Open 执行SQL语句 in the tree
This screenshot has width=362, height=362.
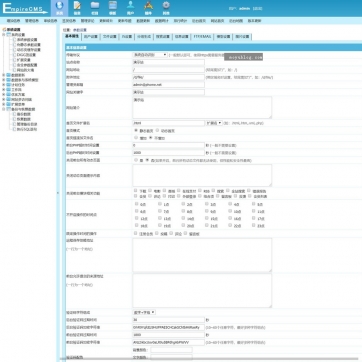27,129
